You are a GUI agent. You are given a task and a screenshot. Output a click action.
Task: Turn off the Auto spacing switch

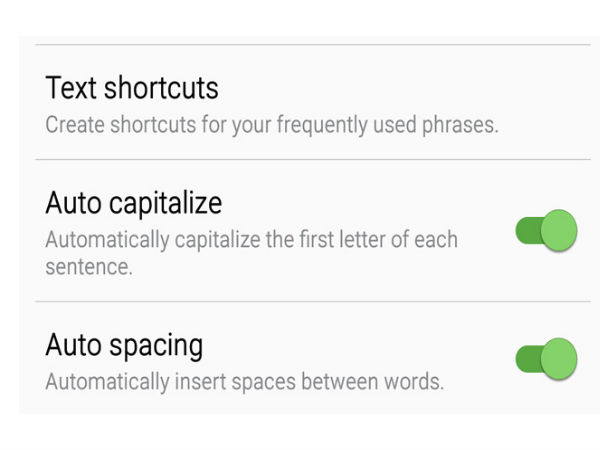pyautogui.click(x=548, y=358)
